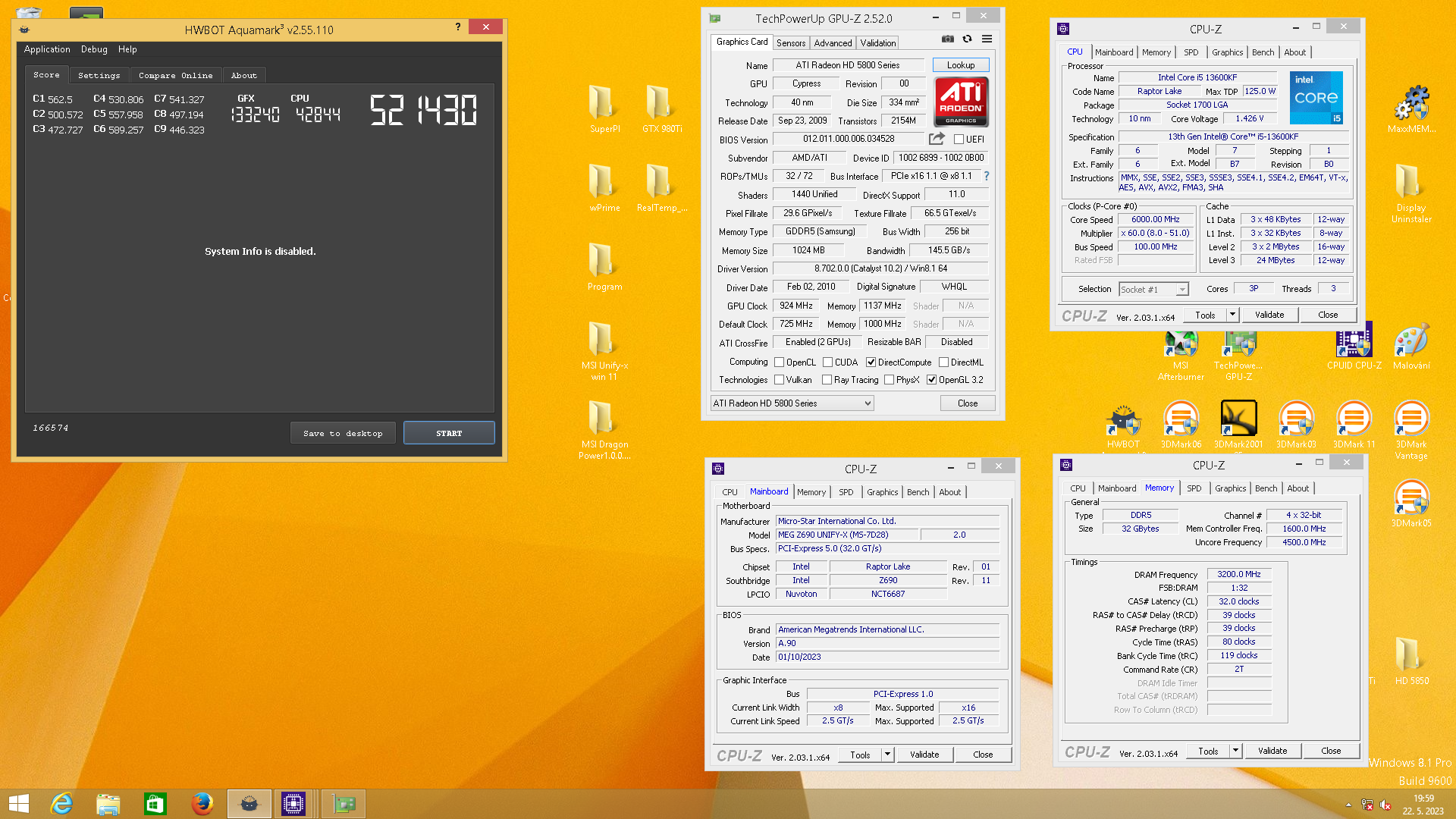Launch the 3DMark2001 desktop shortcut
The width and height of the screenshot is (1456, 819).
tap(1238, 426)
